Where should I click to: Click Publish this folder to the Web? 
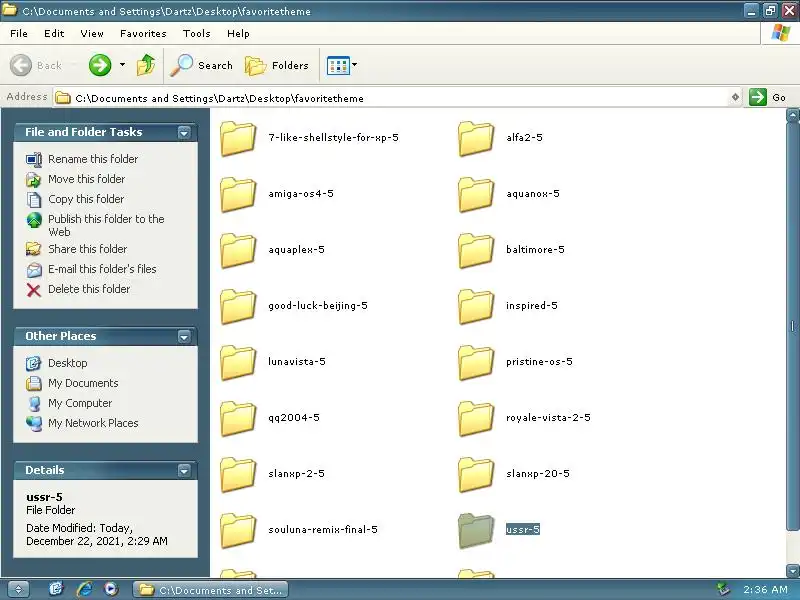106,225
